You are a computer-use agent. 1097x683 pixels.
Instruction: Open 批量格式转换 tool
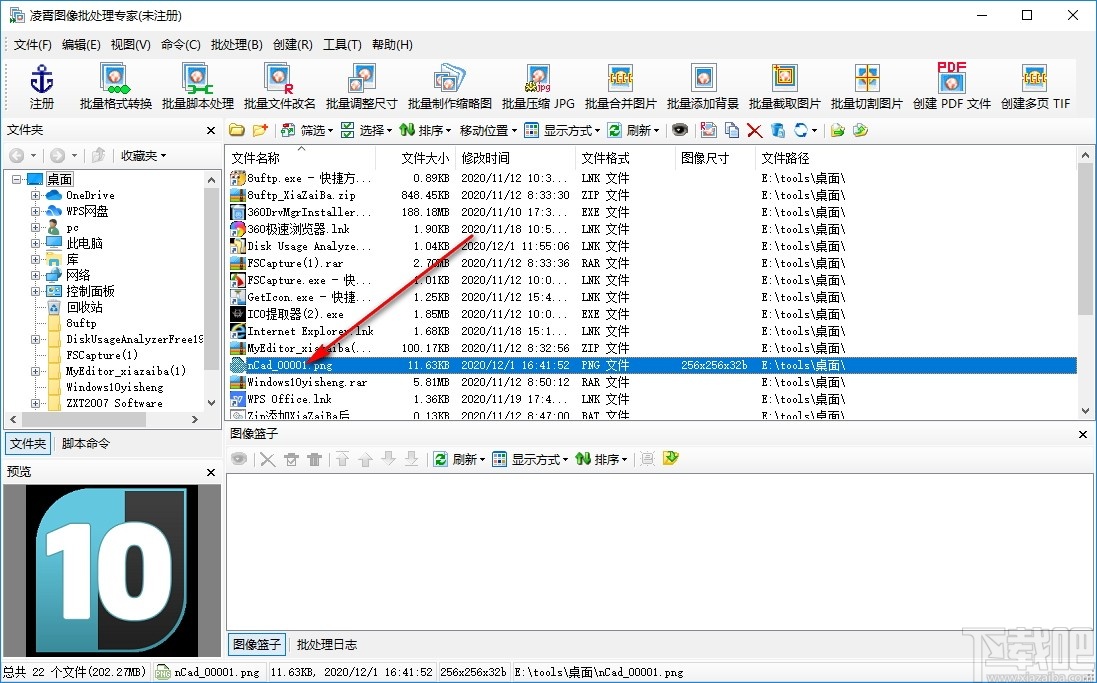(x=115, y=87)
